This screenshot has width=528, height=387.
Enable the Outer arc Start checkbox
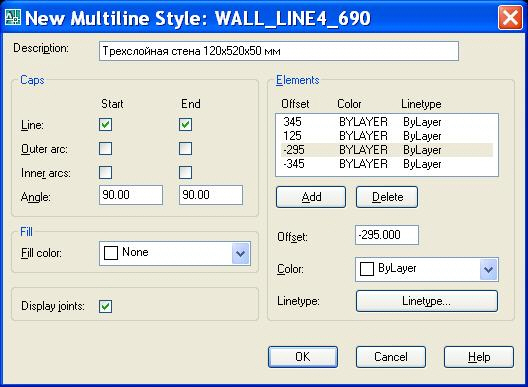coord(105,148)
